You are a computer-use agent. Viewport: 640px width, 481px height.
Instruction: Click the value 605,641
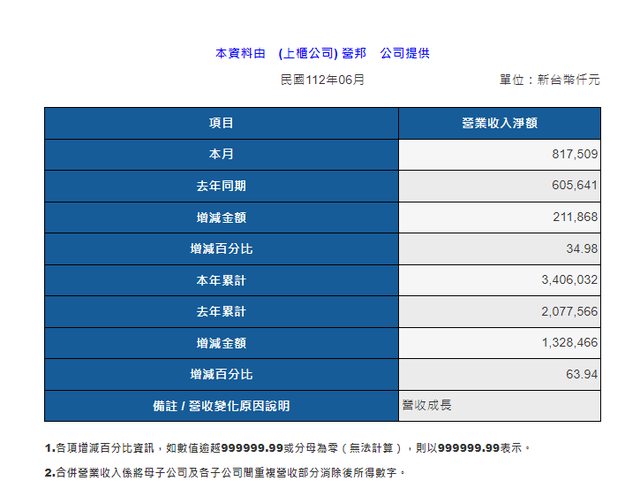coord(573,186)
